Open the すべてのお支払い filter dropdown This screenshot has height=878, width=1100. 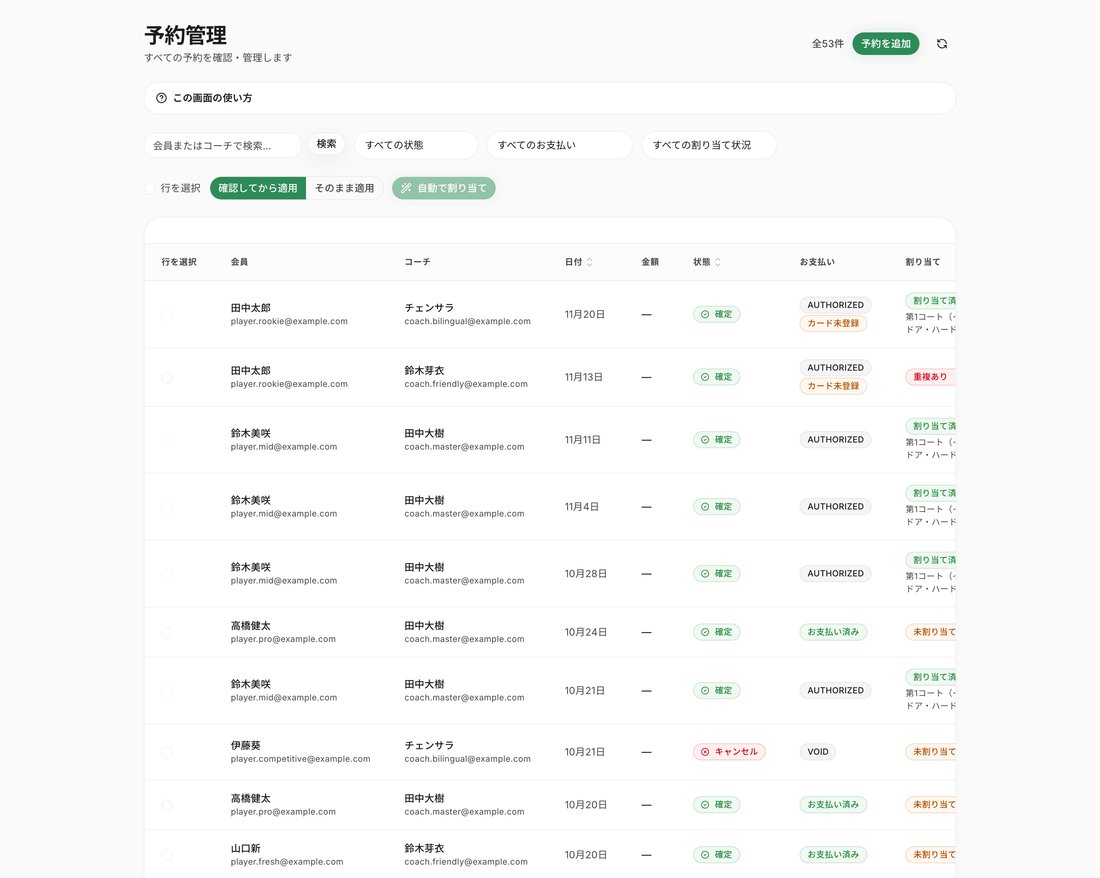click(x=560, y=145)
